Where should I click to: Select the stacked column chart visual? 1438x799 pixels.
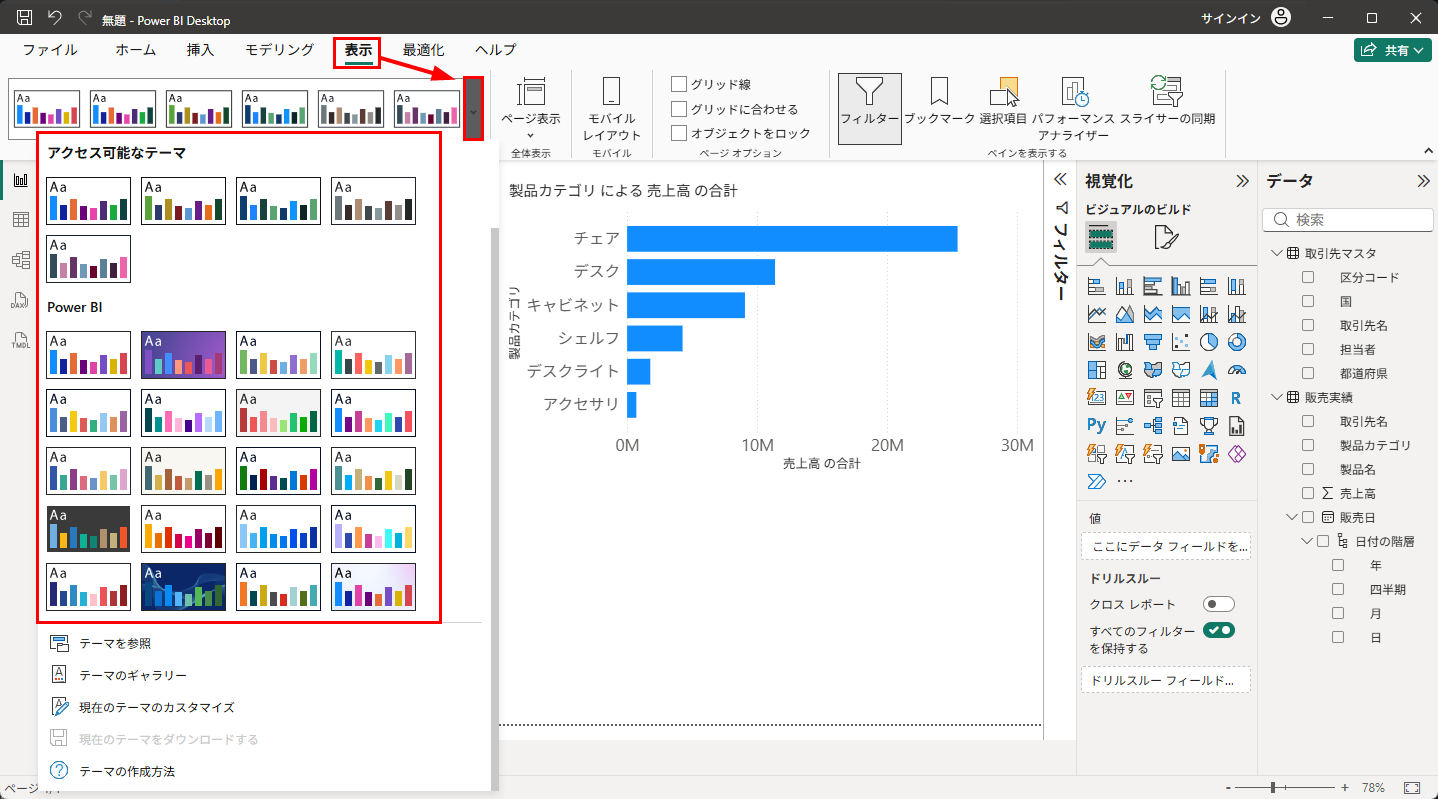(x=1124, y=286)
